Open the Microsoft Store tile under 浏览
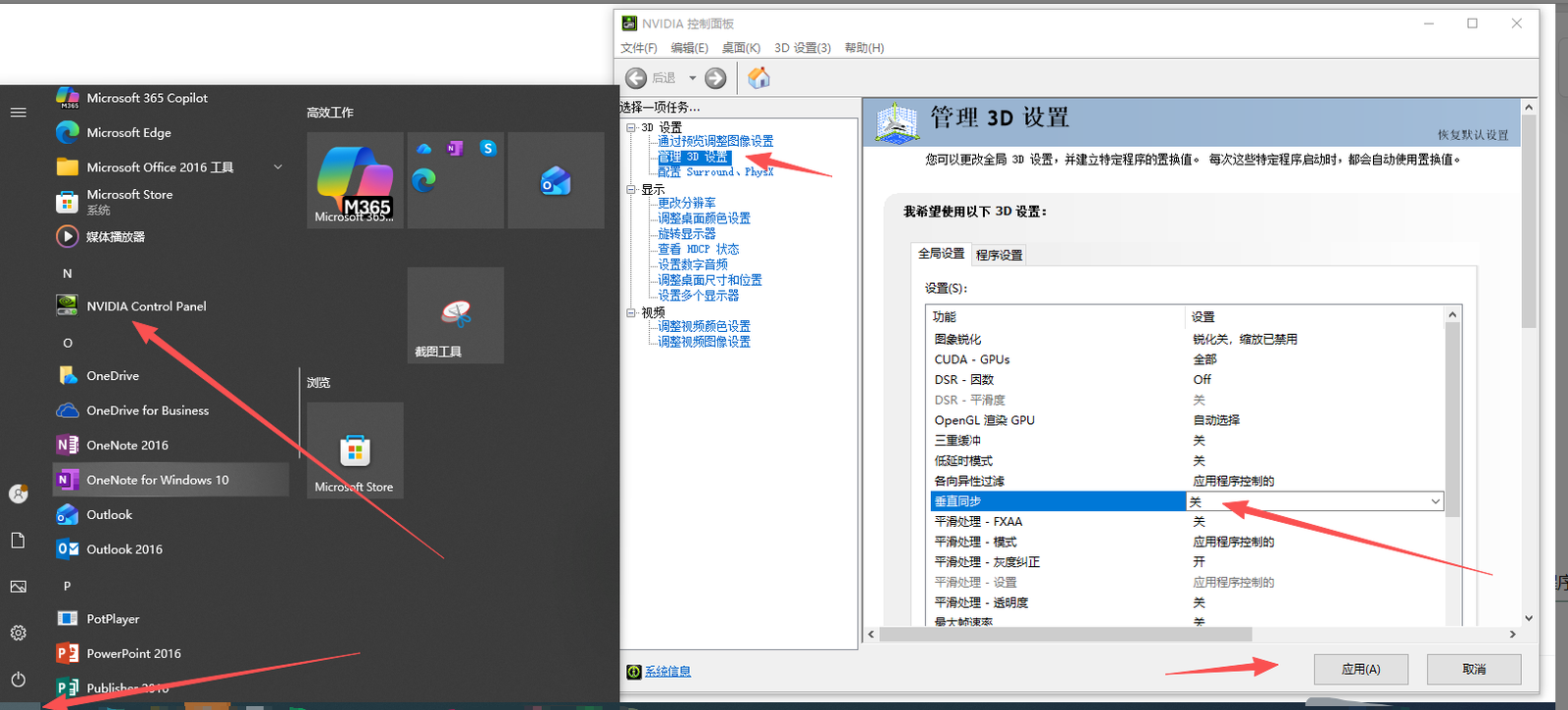 click(x=355, y=450)
